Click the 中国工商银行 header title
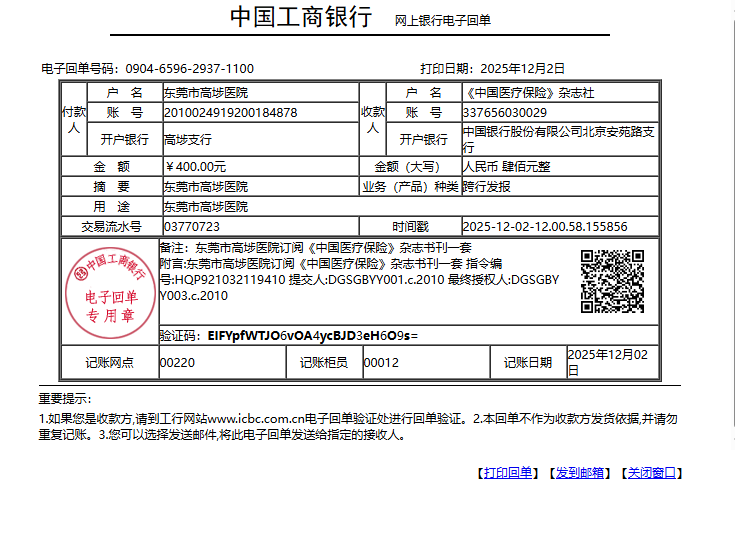Viewport: 735px width, 557px height. [301, 17]
